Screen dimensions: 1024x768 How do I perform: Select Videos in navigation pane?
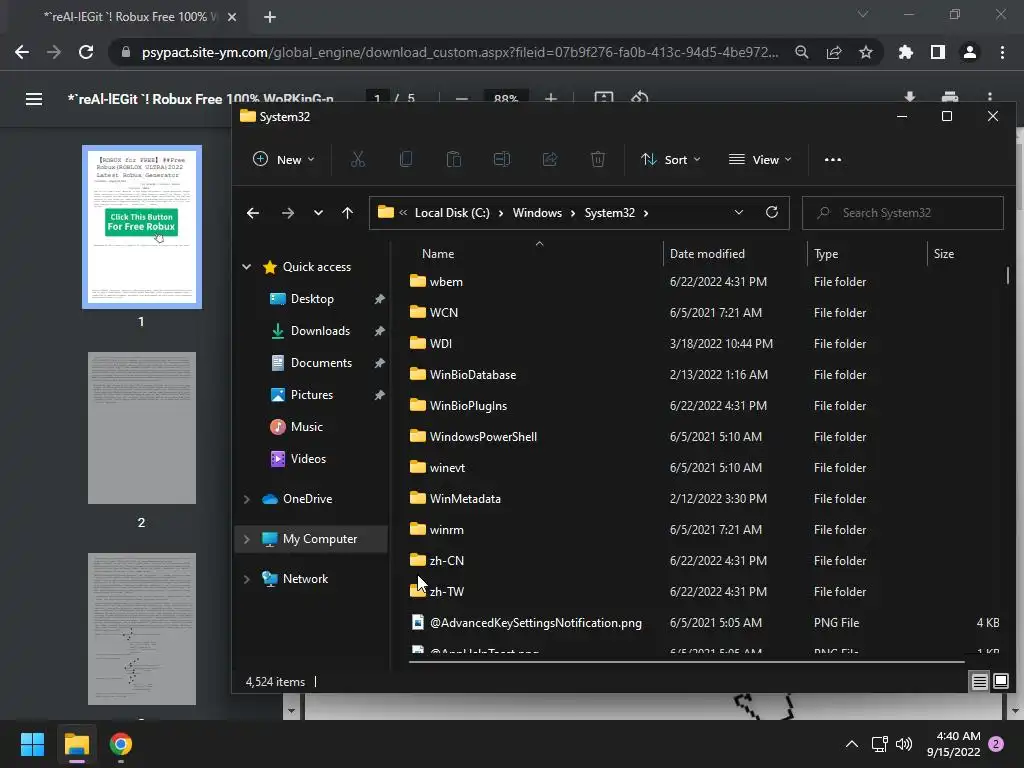308,458
